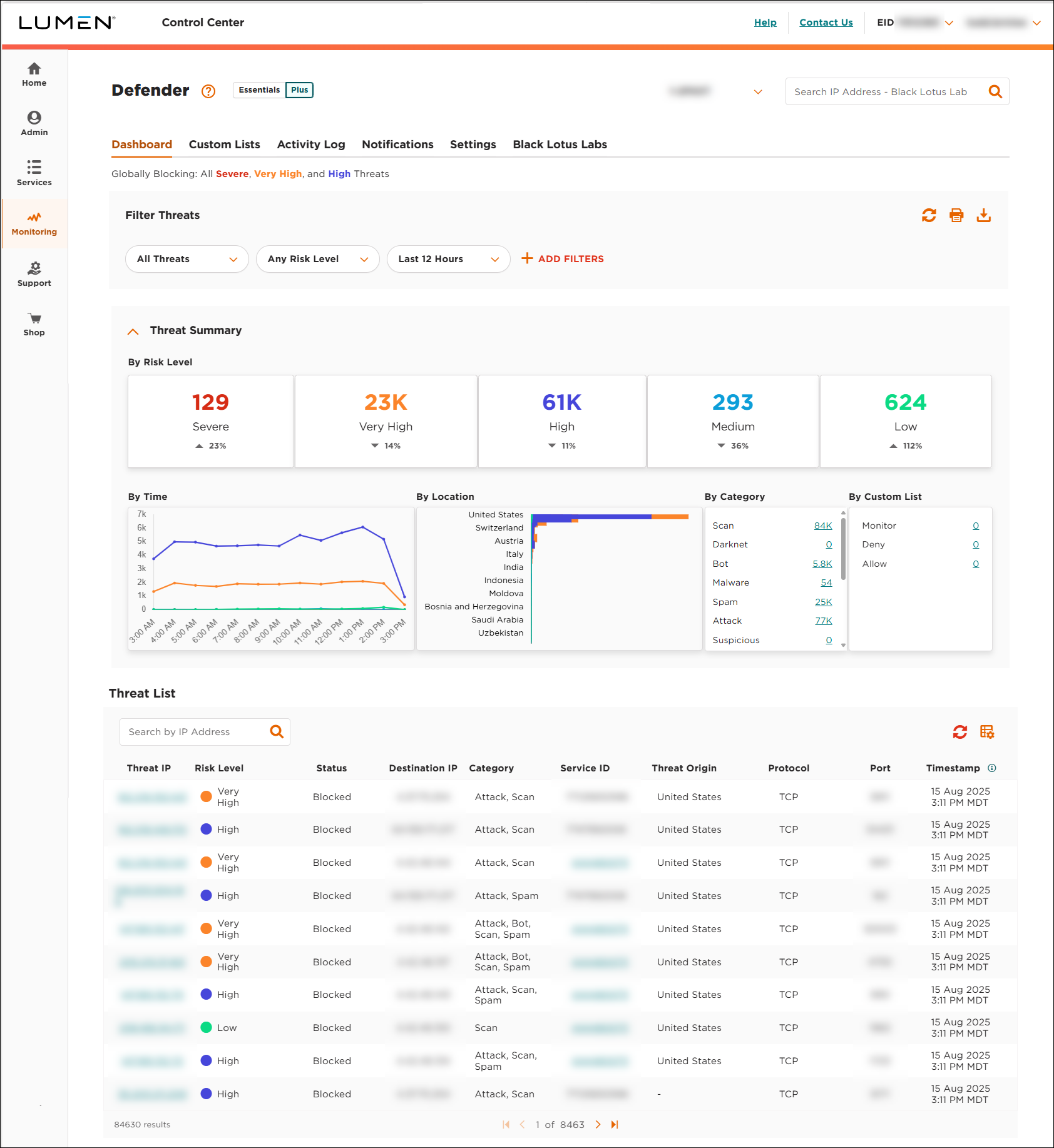The image size is (1054, 1148).
Task: Select the Settings tab
Action: [473, 145]
